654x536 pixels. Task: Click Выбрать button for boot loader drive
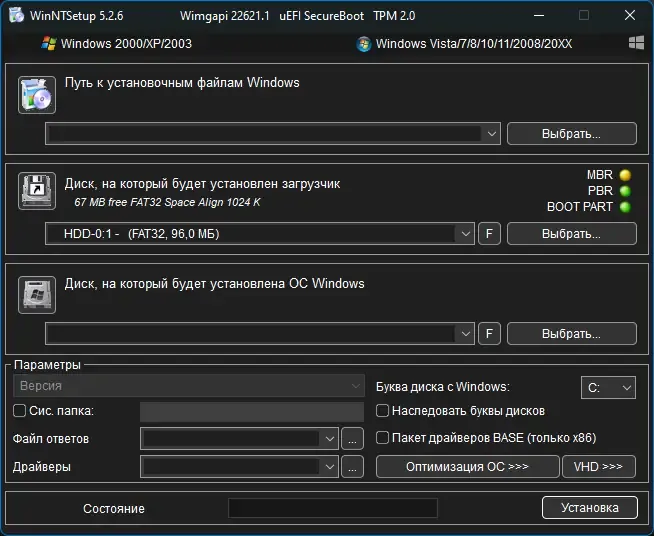tap(572, 234)
